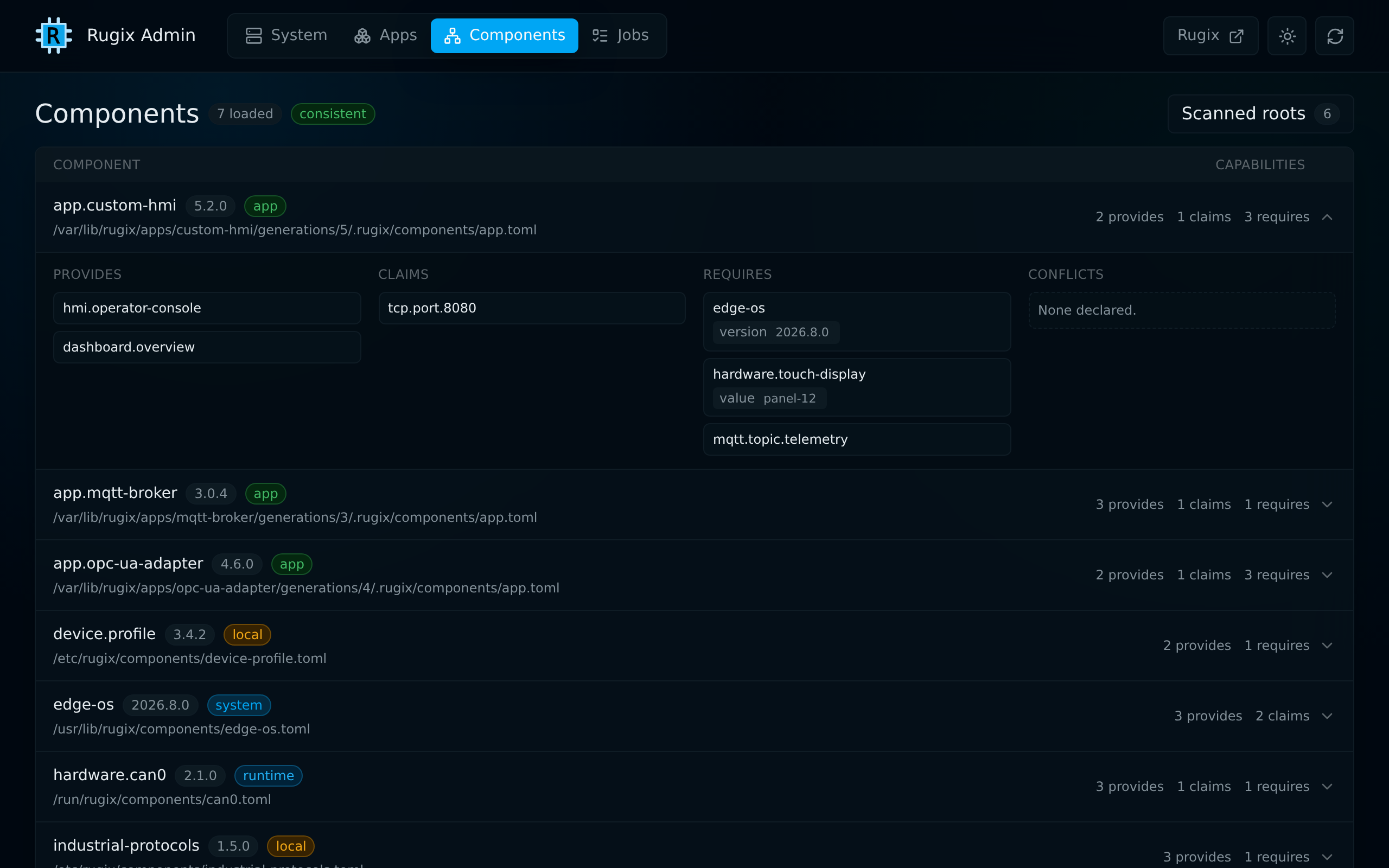Click the Scanned roots count badge 6
This screenshot has height=868, width=1389.
pyautogui.click(x=1327, y=114)
